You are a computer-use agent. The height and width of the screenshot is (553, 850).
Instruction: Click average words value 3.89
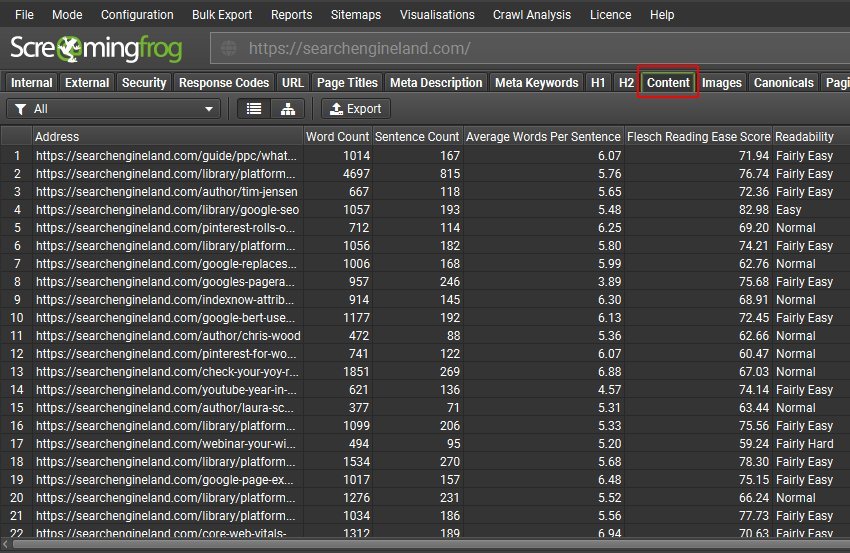point(609,282)
